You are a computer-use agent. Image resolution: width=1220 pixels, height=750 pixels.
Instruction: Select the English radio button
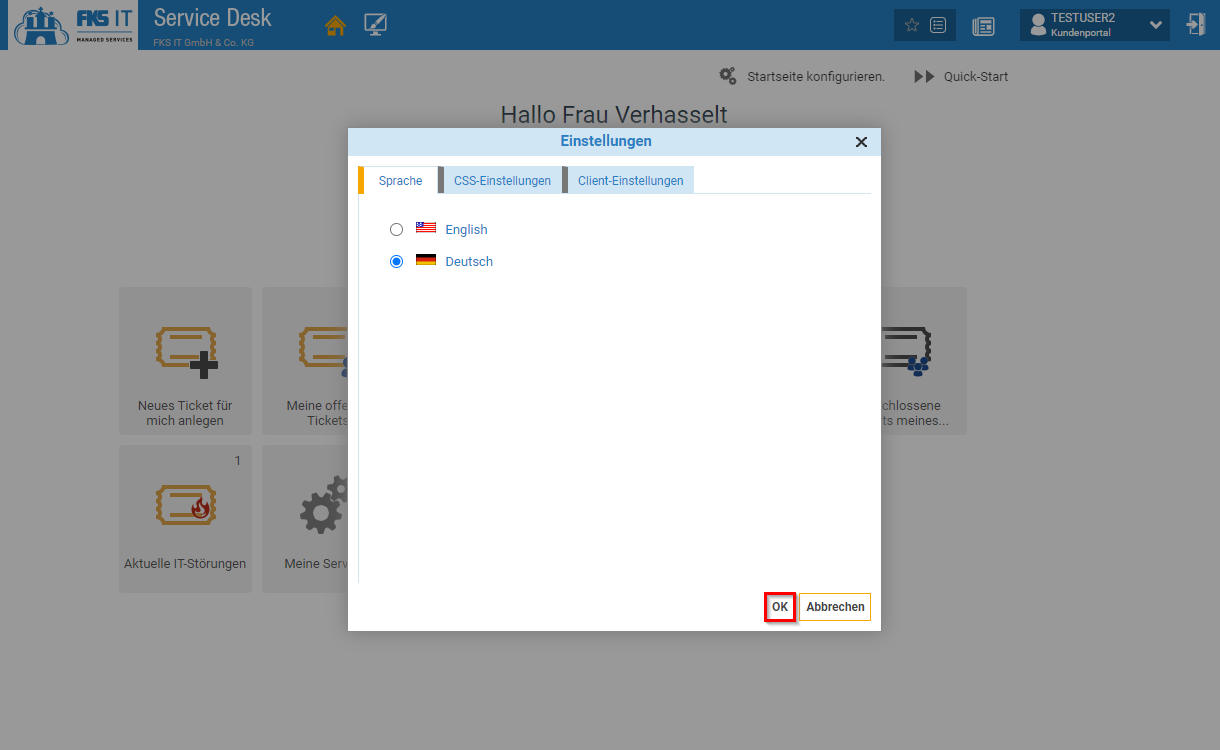tap(397, 230)
